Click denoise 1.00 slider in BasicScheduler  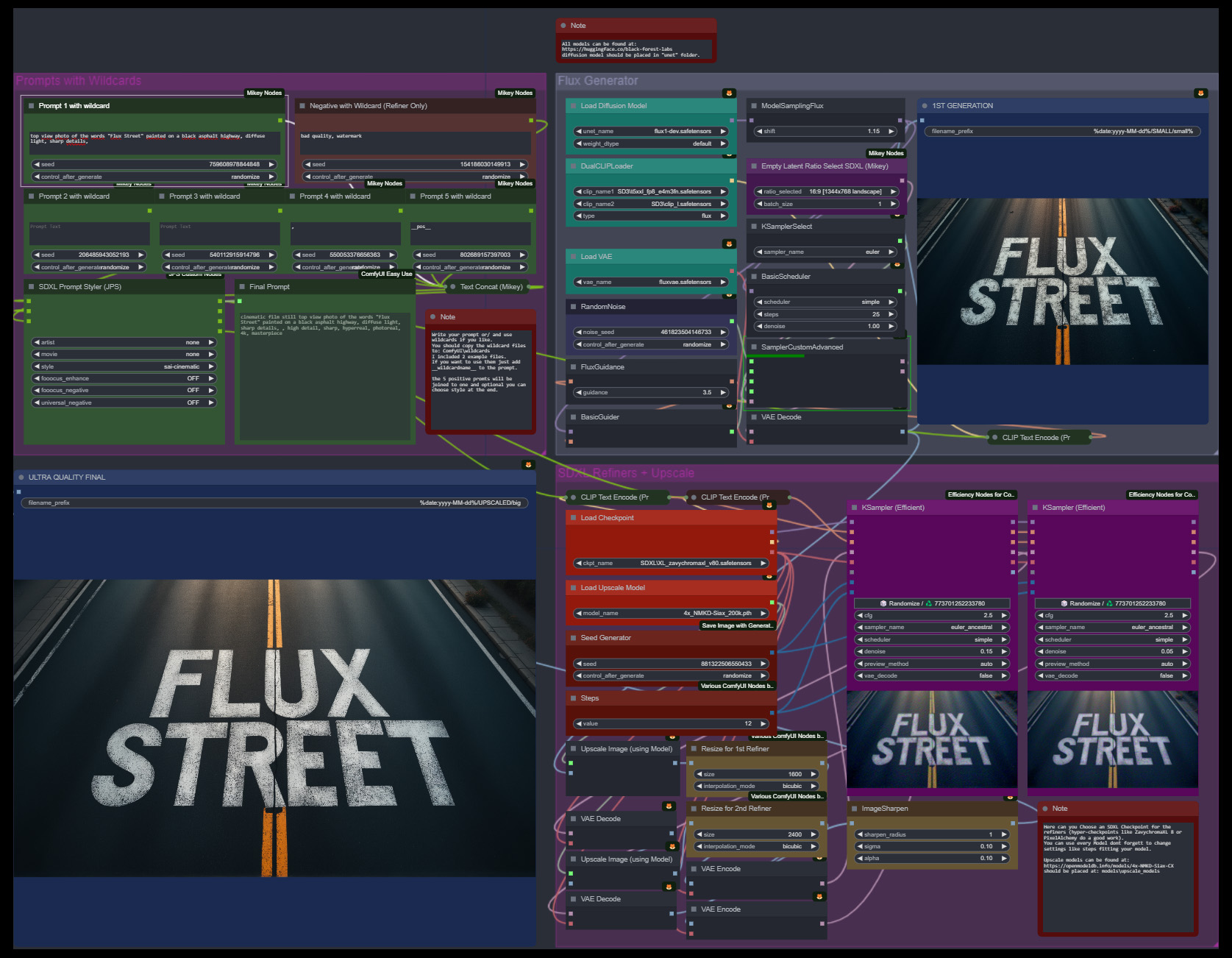pyautogui.click(x=826, y=327)
